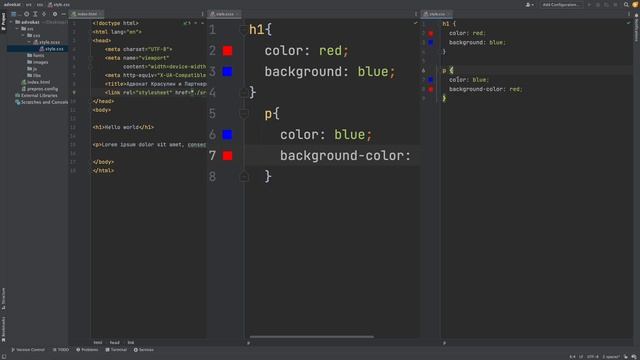
Task: Click red swatch beside background-color: red in right editor
Action: tap(431, 89)
